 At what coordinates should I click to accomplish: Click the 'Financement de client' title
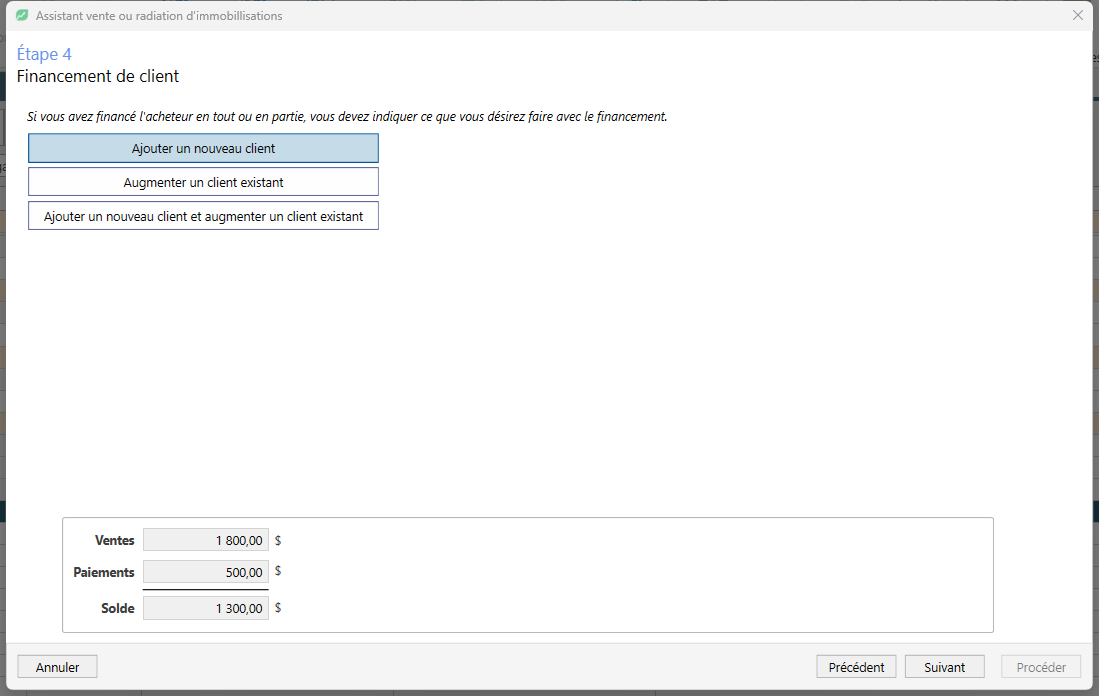click(x=98, y=76)
